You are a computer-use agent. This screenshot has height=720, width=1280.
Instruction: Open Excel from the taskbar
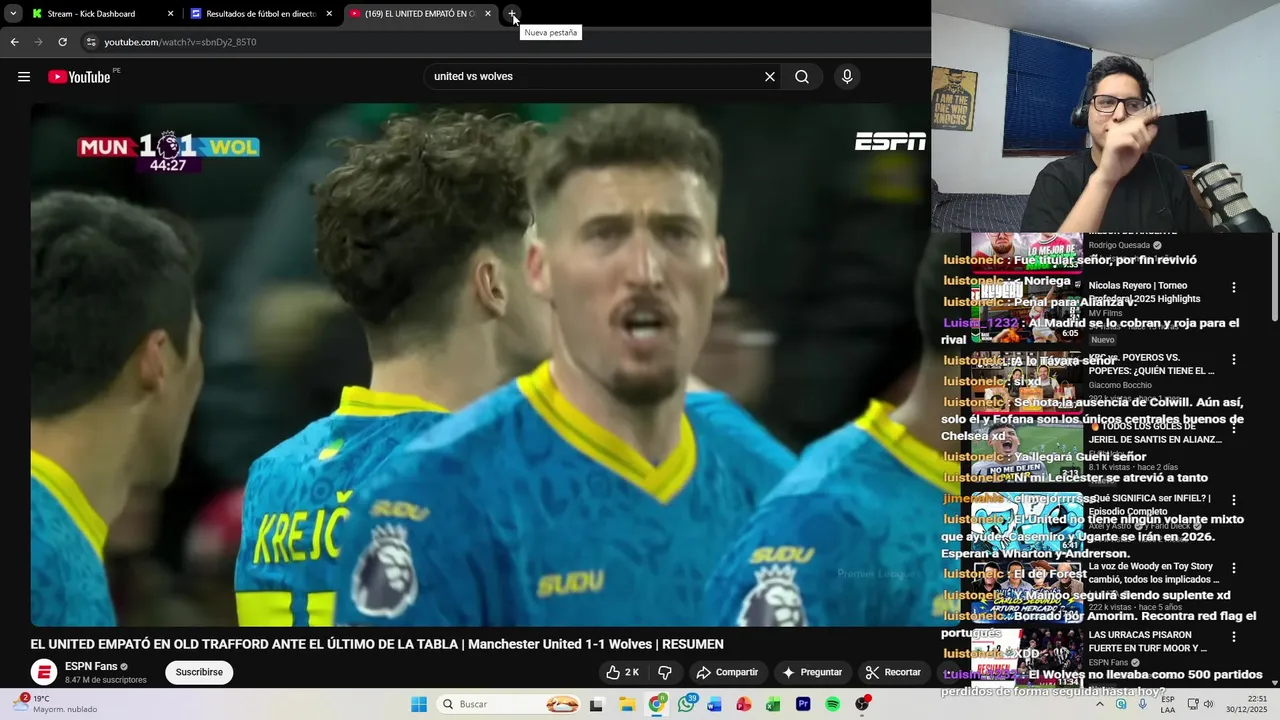coord(773,704)
